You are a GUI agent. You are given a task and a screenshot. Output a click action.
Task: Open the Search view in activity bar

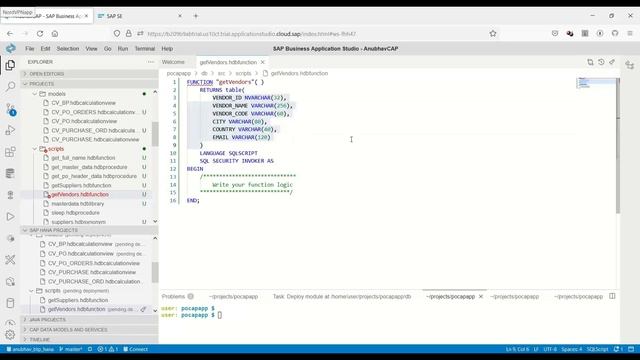point(10,87)
